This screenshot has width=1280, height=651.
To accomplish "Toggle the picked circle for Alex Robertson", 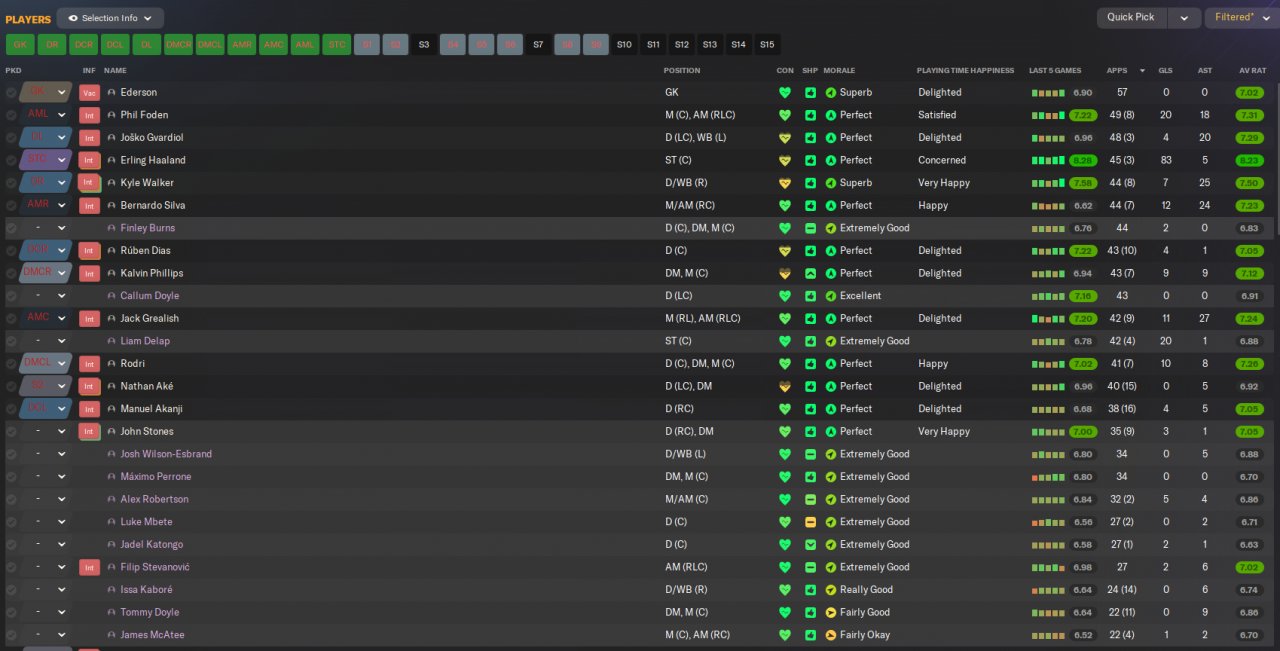I will [11, 499].
